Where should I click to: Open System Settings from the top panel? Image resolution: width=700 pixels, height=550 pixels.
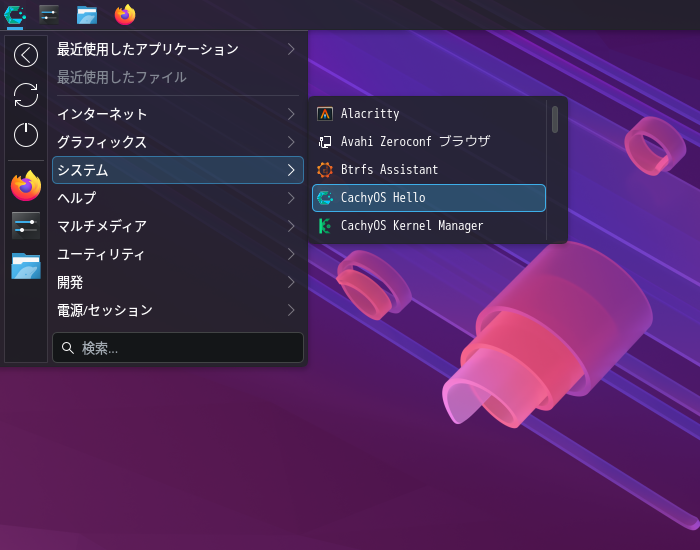(x=49, y=15)
